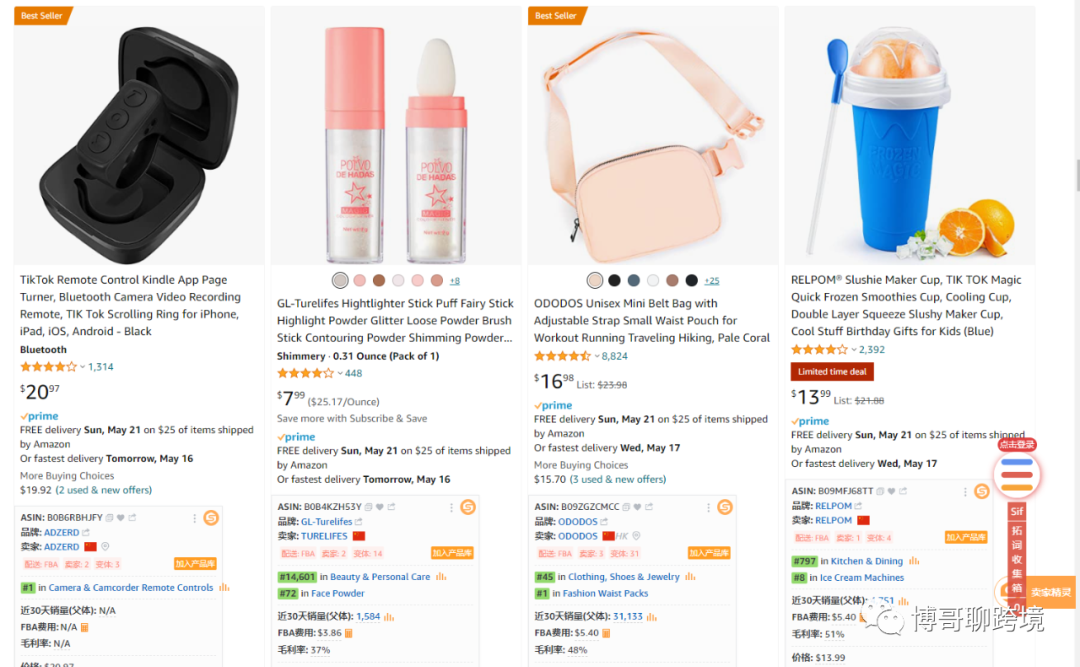
Task: Open the external link icon beside brand ODODOS
Action: point(604,522)
